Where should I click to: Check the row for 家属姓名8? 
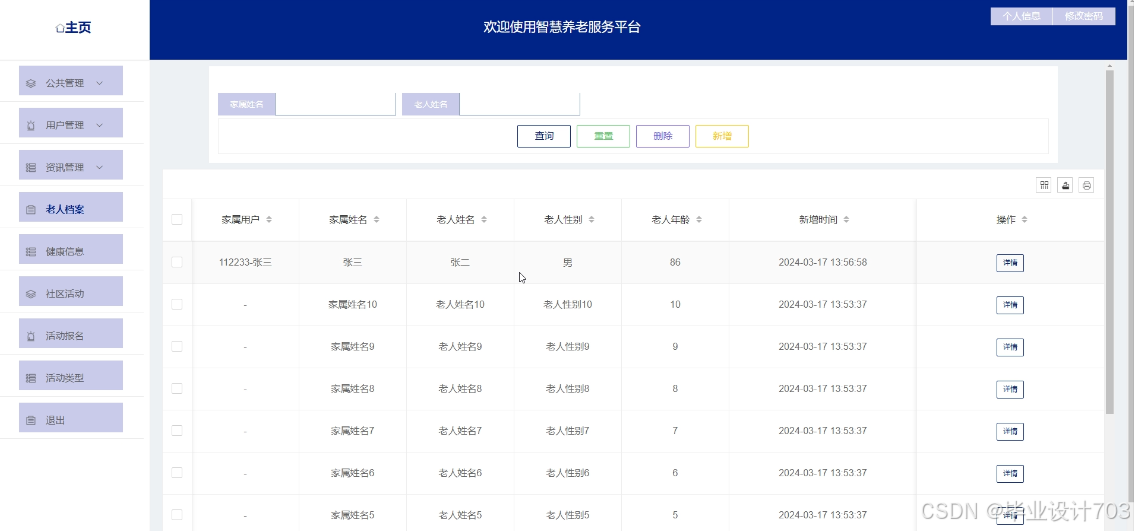coord(177,388)
